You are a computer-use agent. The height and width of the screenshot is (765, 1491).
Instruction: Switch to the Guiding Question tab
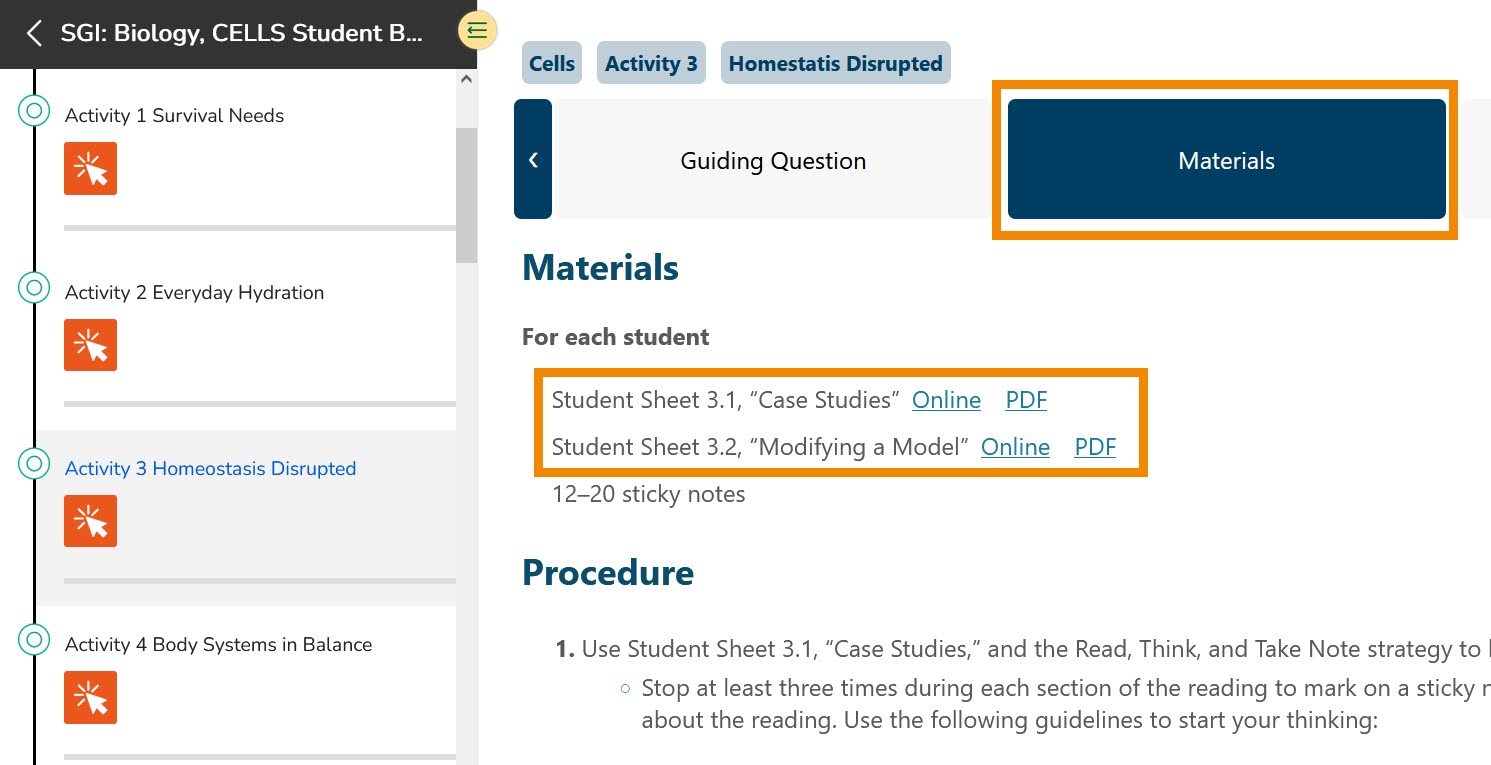tap(773, 160)
